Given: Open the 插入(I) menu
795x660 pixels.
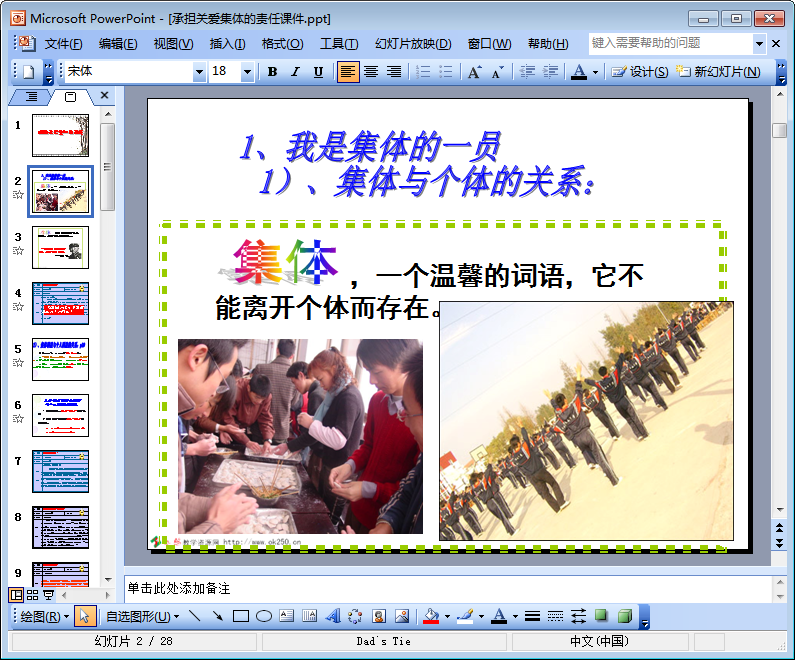Looking at the screenshot, I should coord(227,44).
